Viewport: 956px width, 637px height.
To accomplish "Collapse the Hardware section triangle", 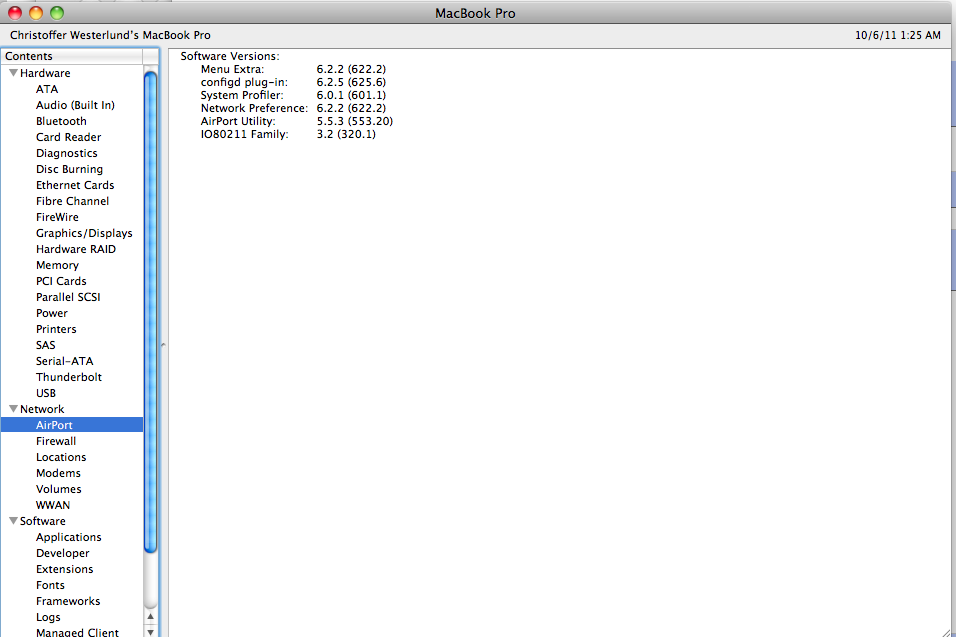I will [13, 73].
